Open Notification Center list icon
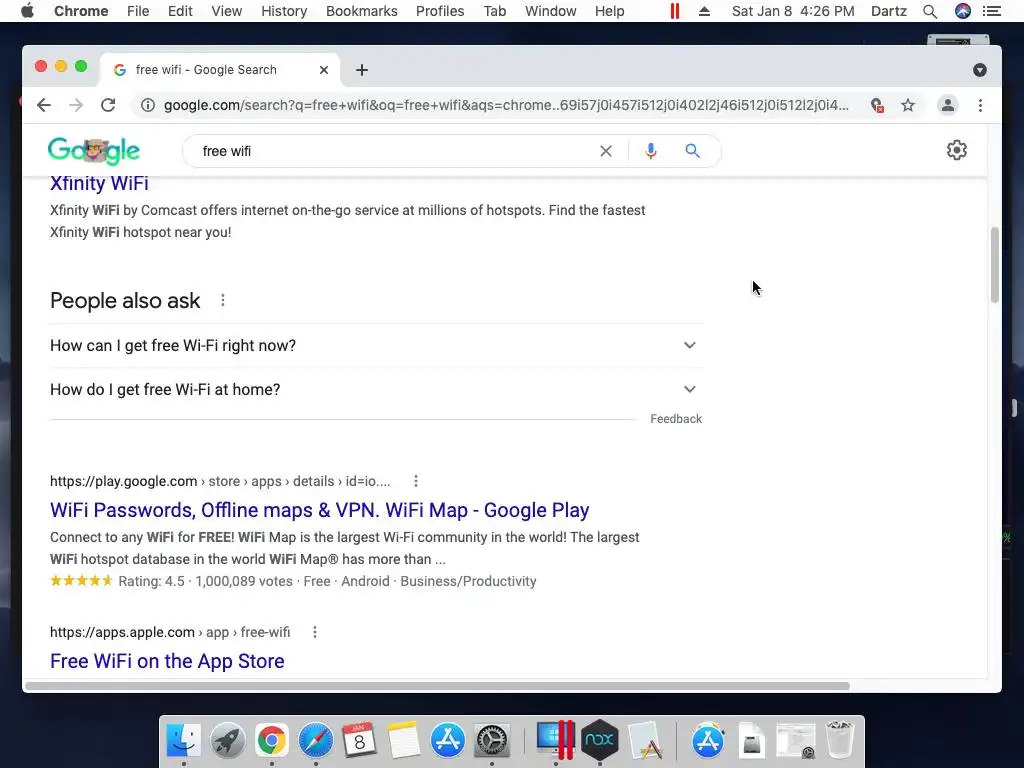 (992, 11)
